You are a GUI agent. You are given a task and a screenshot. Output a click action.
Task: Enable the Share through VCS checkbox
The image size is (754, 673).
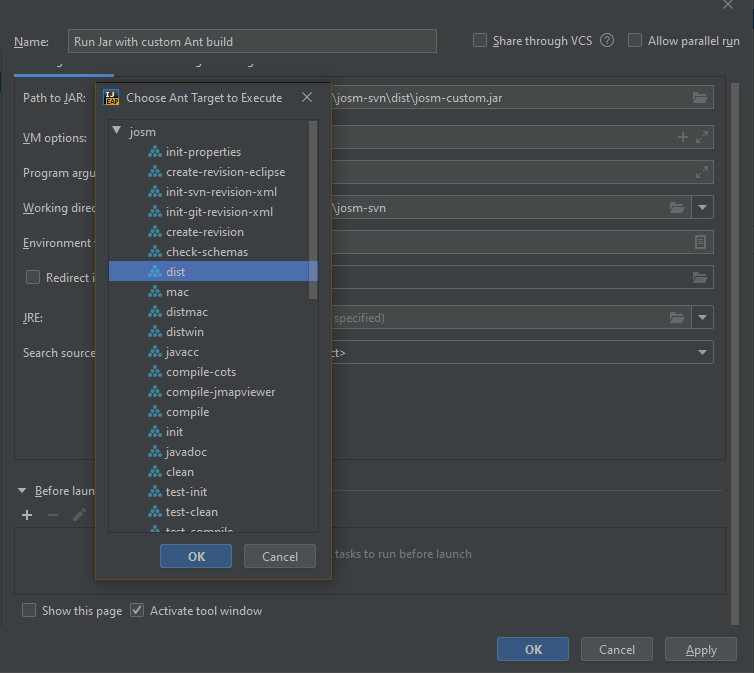[x=480, y=41]
